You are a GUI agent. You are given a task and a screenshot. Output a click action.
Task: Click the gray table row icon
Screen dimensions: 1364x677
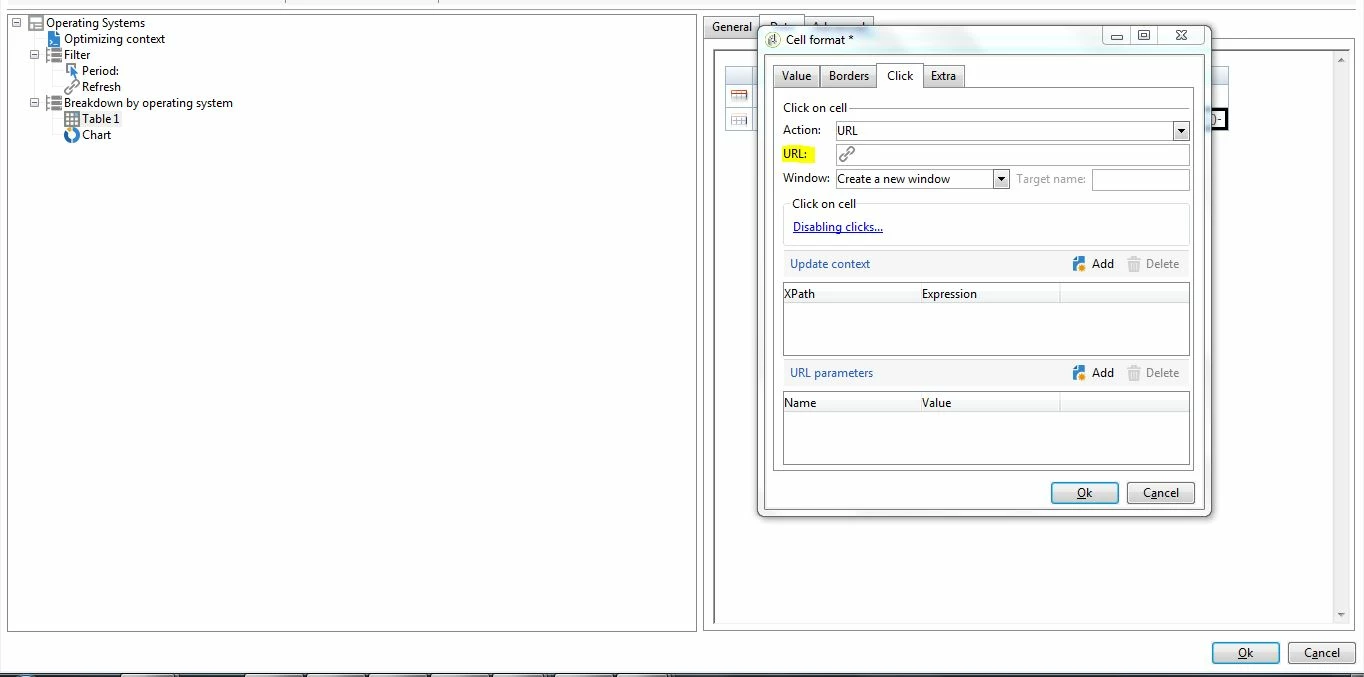tap(739, 120)
